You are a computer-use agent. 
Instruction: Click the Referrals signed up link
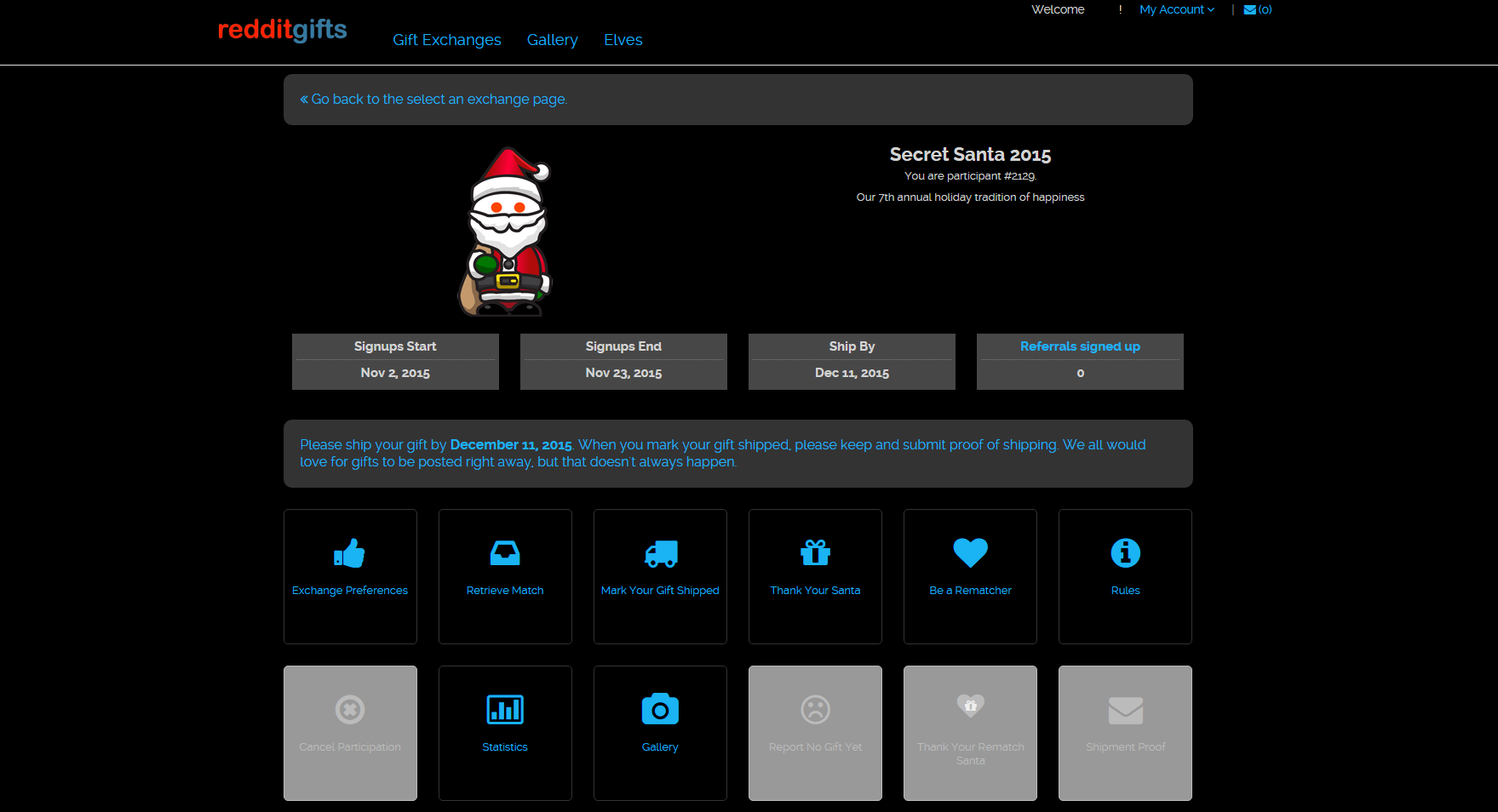[x=1080, y=346]
